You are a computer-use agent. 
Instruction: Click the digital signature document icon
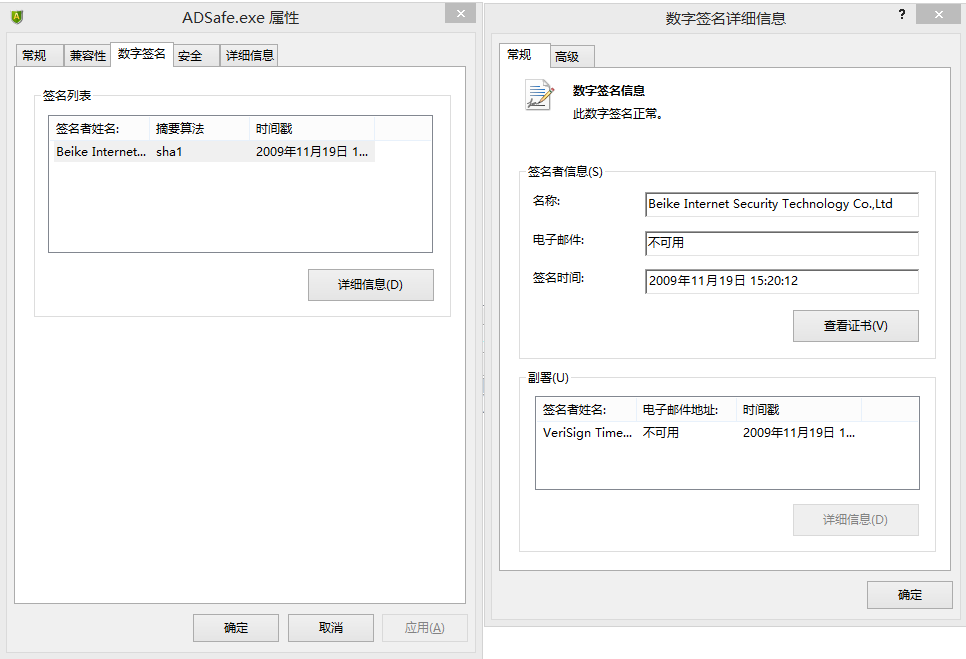(x=540, y=95)
